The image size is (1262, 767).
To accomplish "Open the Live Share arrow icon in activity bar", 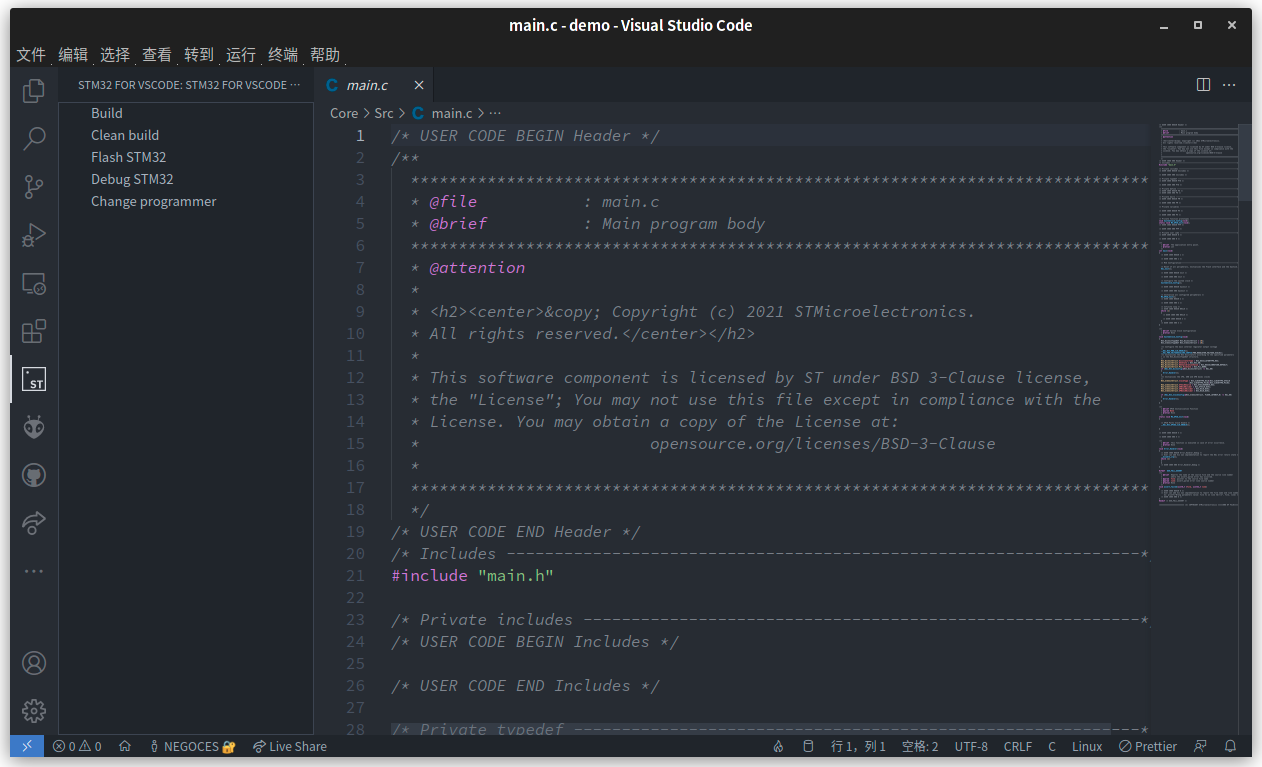I will tap(34, 523).
